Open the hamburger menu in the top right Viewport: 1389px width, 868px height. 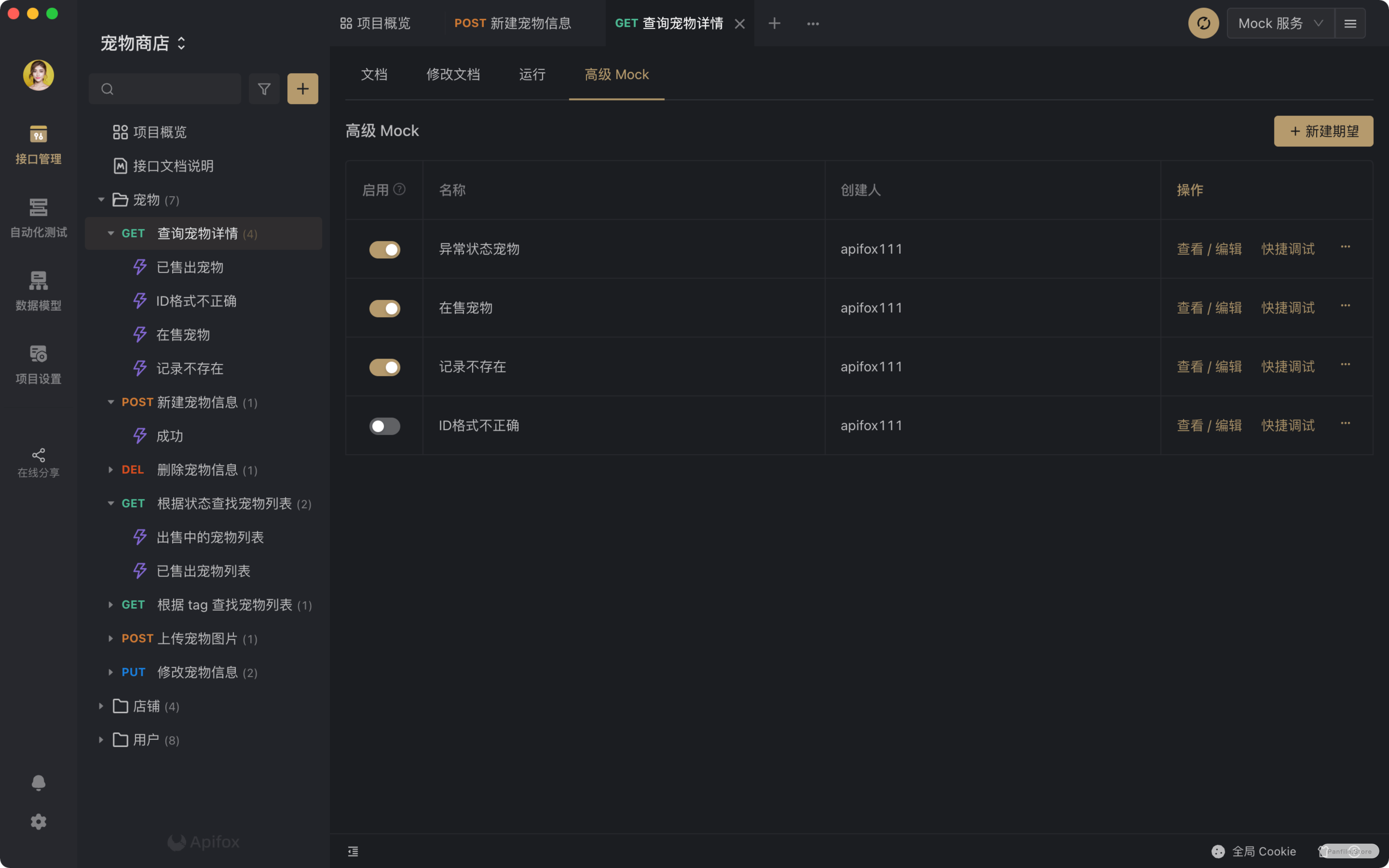tap(1350, 24)
